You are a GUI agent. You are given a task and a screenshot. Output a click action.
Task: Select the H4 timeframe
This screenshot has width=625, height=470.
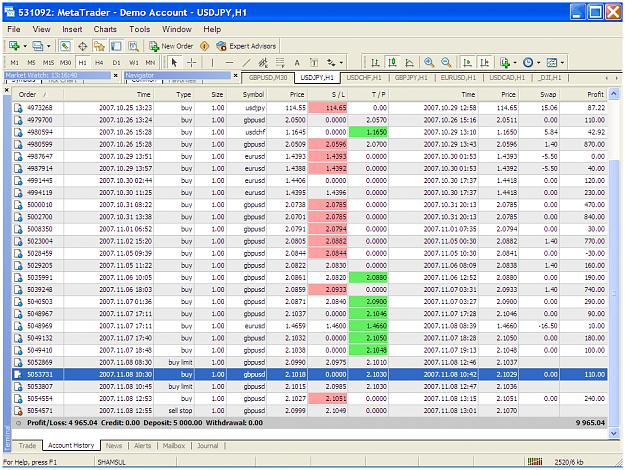99,63
